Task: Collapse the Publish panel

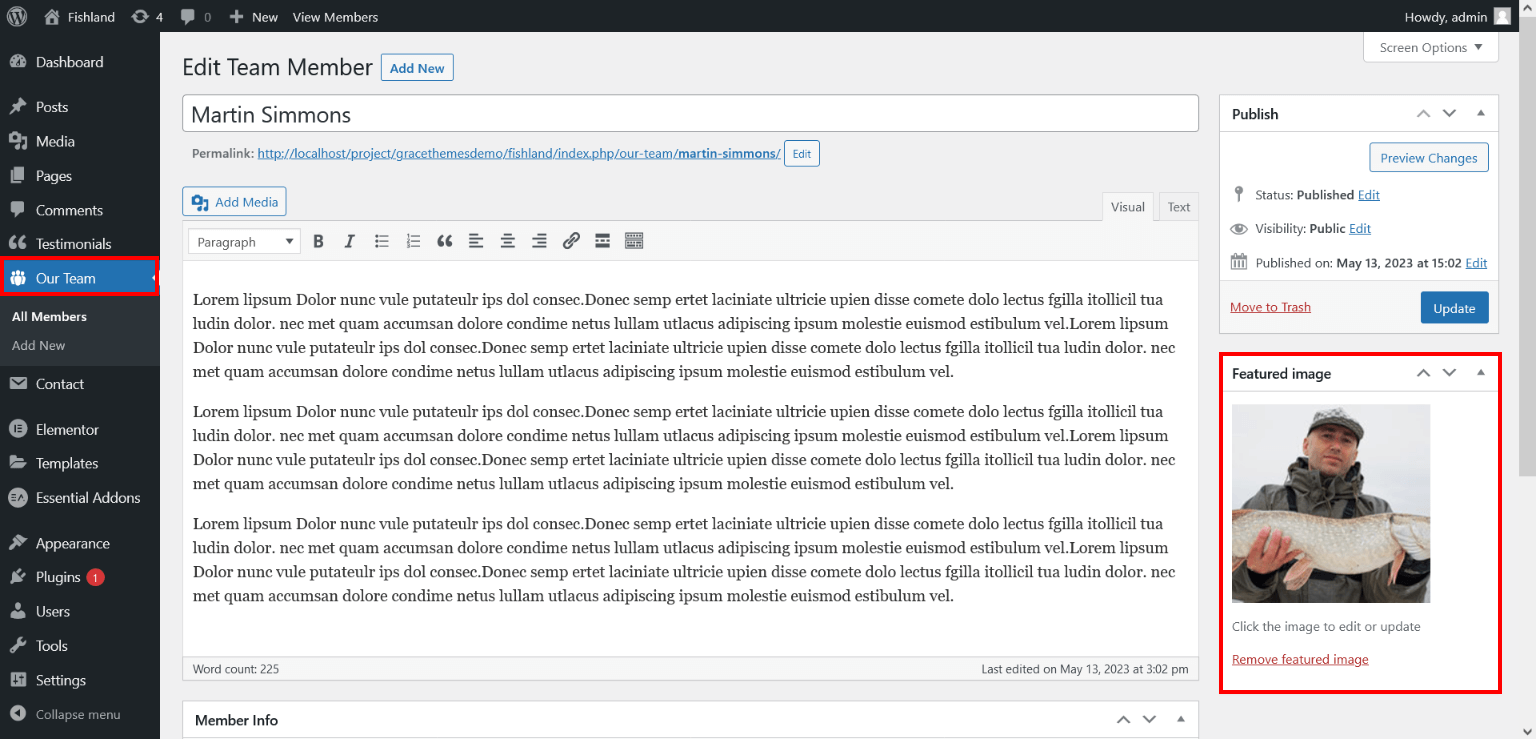Action: [1481, 113]
